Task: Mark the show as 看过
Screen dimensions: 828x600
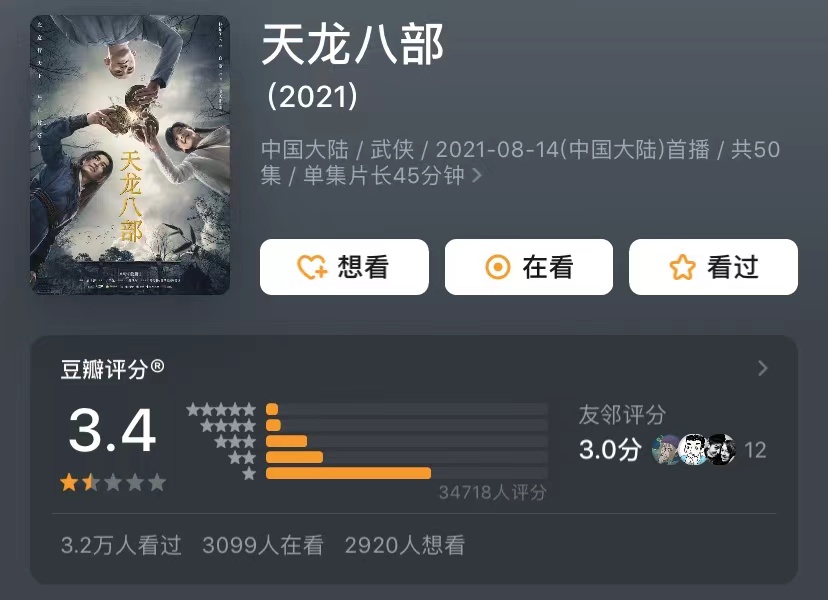Action: [x=713, y=267]
